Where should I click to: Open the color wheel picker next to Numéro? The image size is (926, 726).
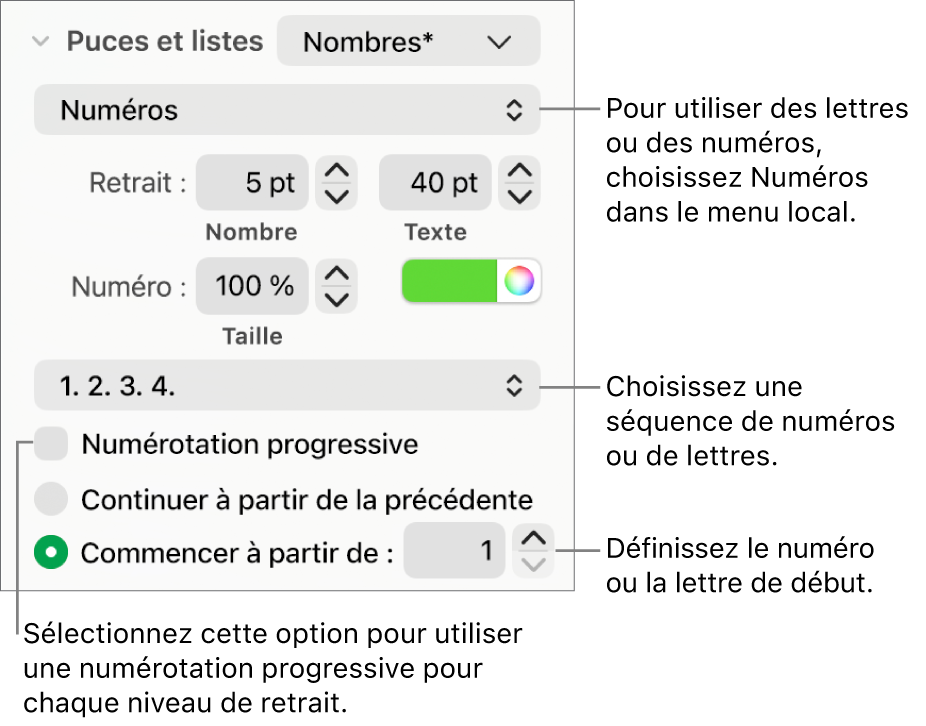520,281
